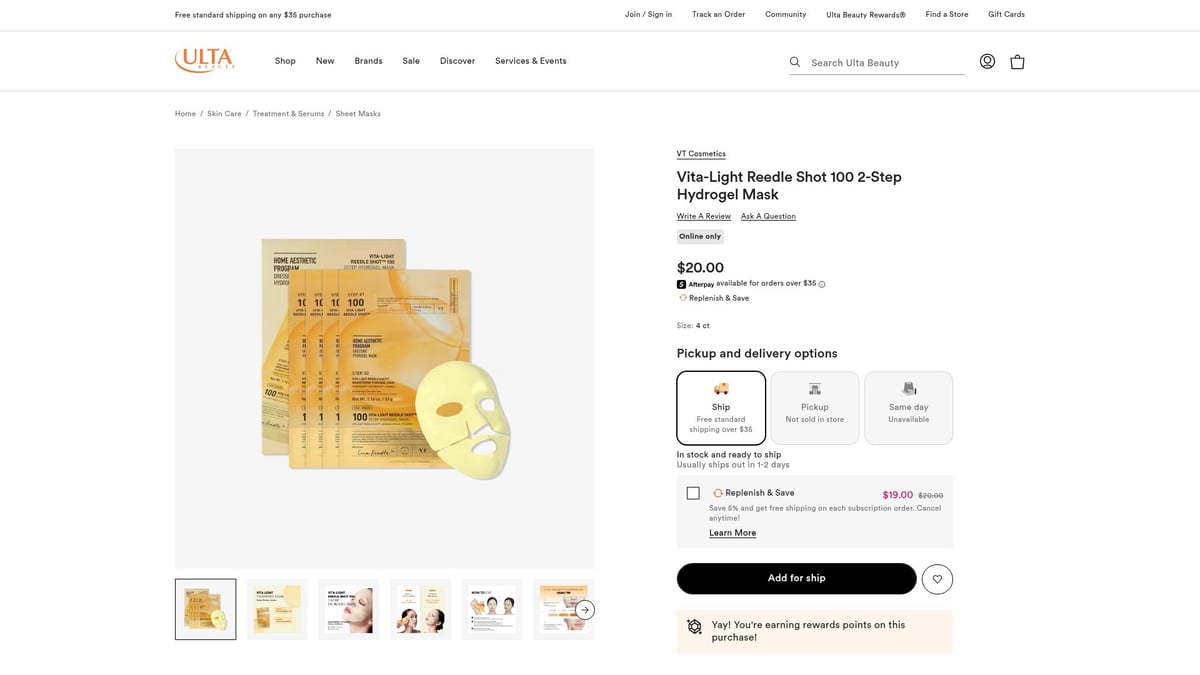Screen dimensions: 1200x675
Task: Open the shopping bag icon
Action: pyautogui.click(x=1017, y=61)
